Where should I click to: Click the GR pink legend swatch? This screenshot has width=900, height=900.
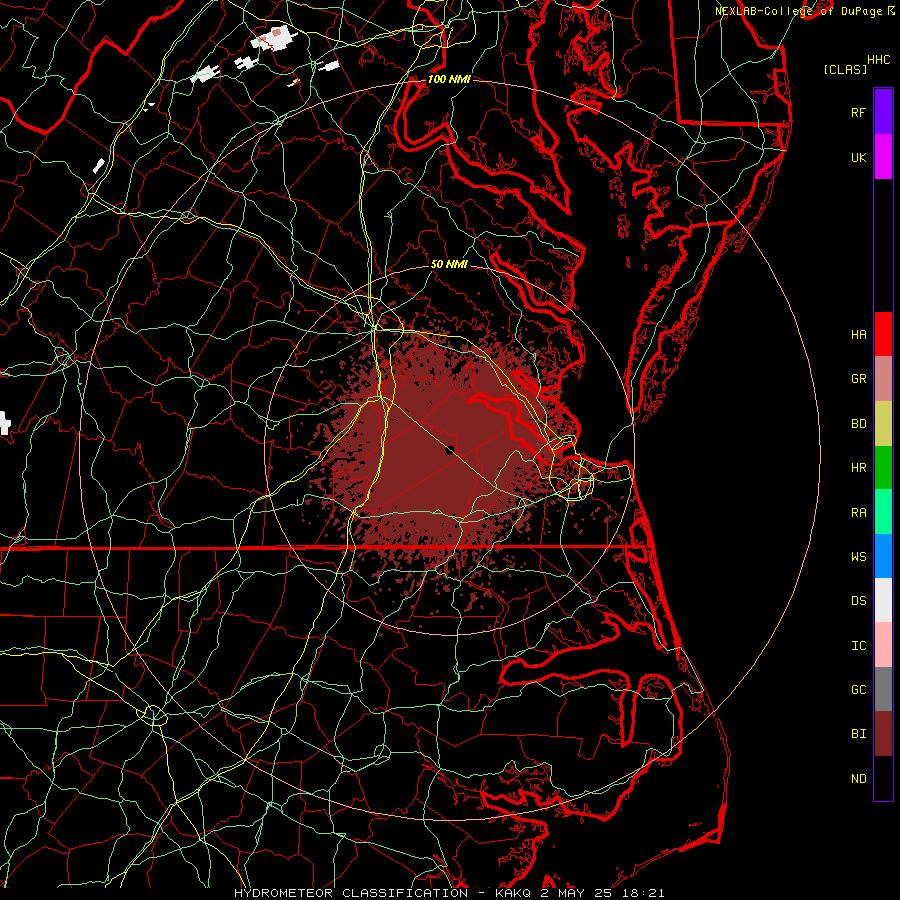(x=883, y=379)
